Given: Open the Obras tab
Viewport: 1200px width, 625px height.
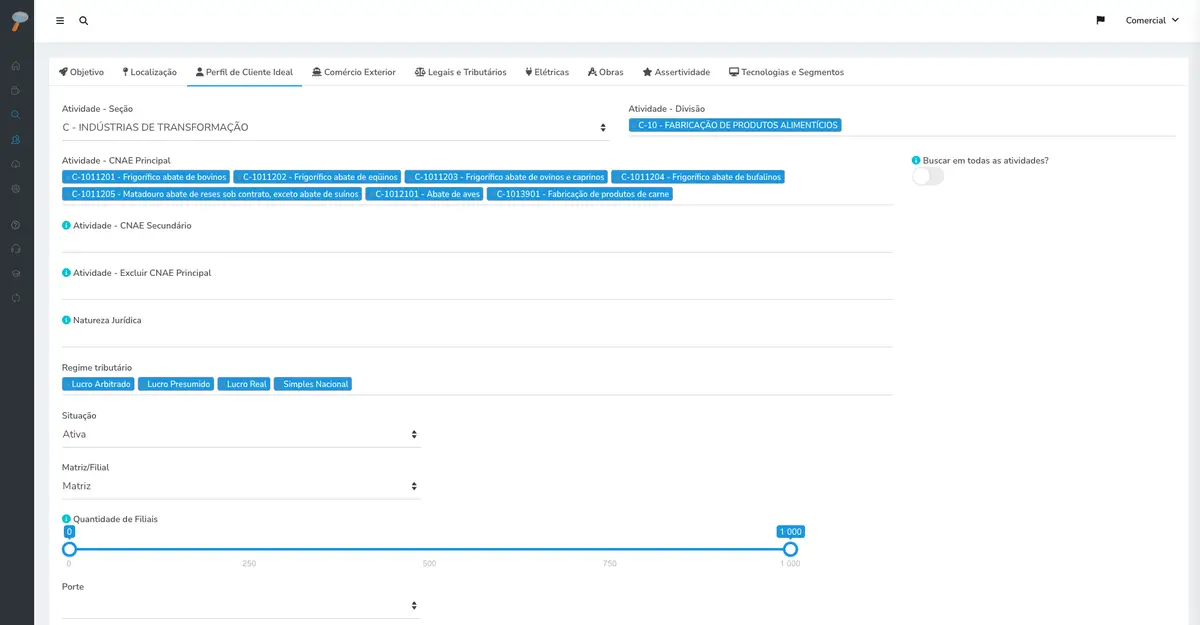Looking at the screenshot, I should click(606, 72).
